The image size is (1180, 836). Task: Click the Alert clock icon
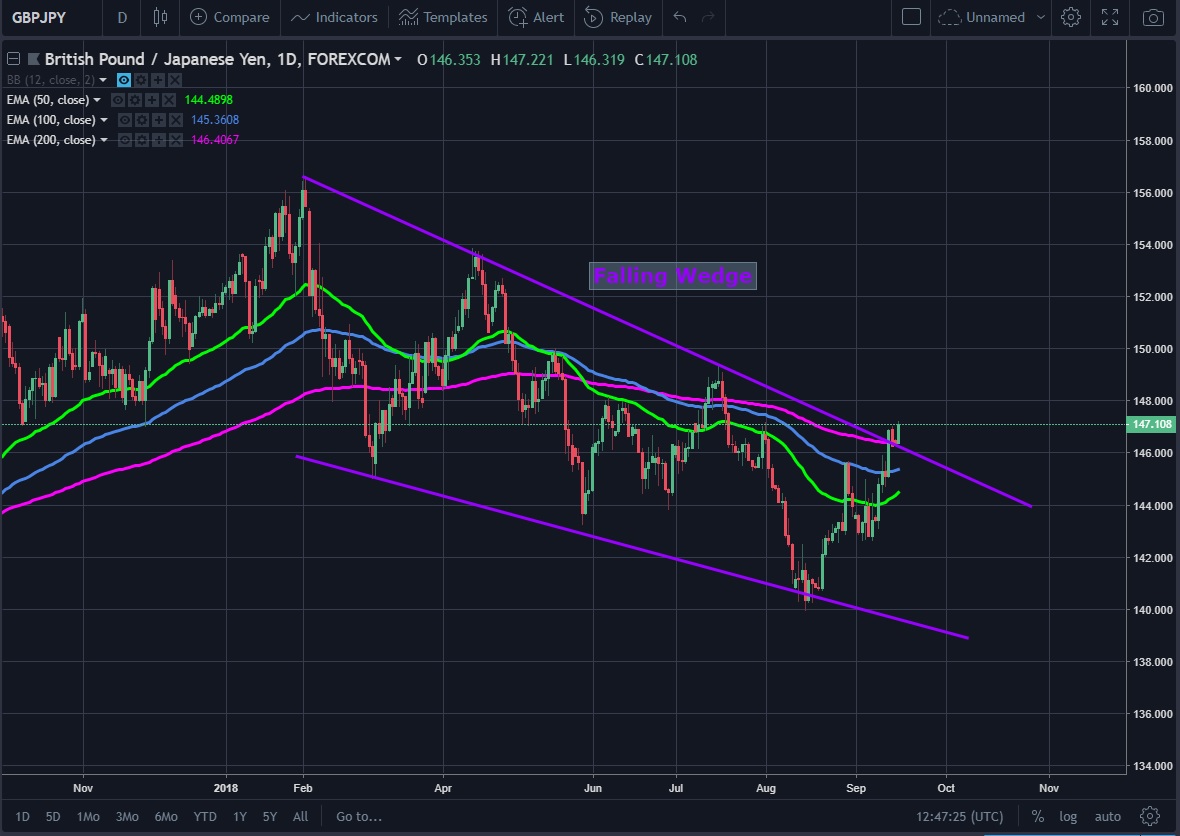pos(517,17)
